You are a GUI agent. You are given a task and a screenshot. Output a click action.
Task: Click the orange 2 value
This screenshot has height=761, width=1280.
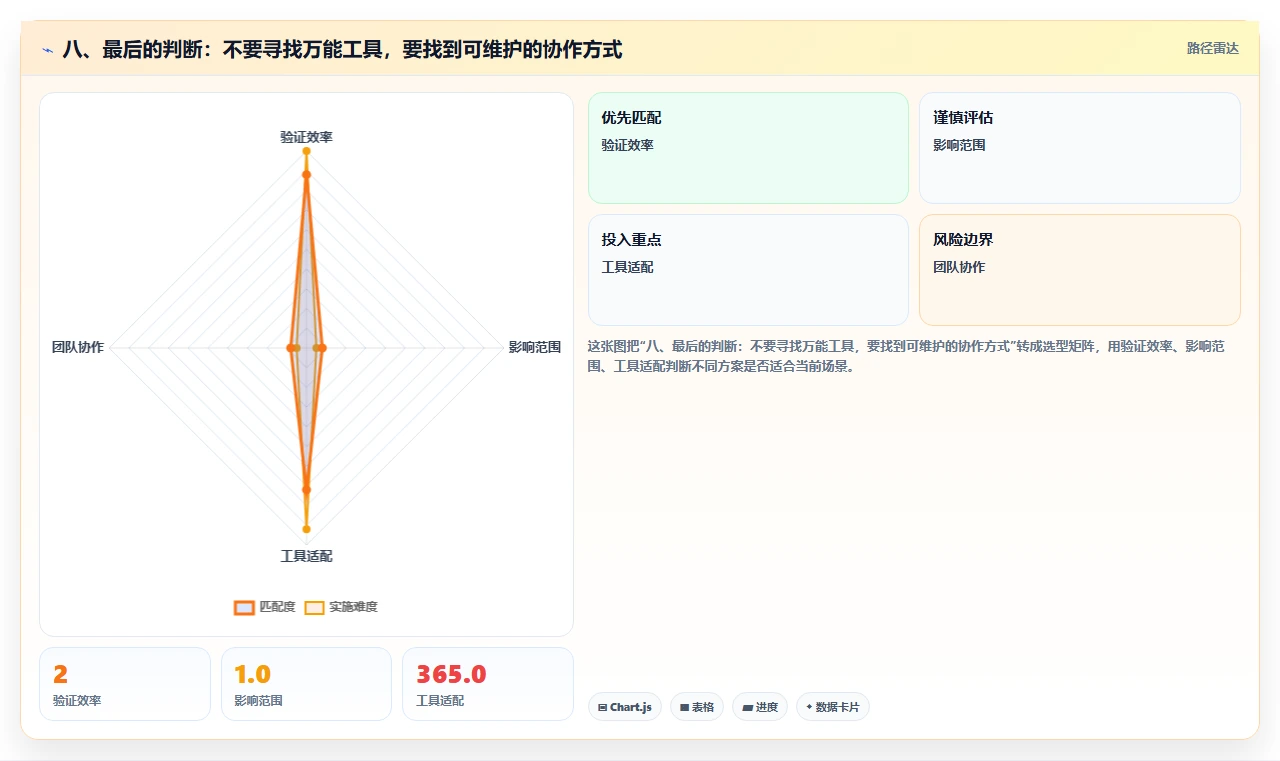point(60,674)
